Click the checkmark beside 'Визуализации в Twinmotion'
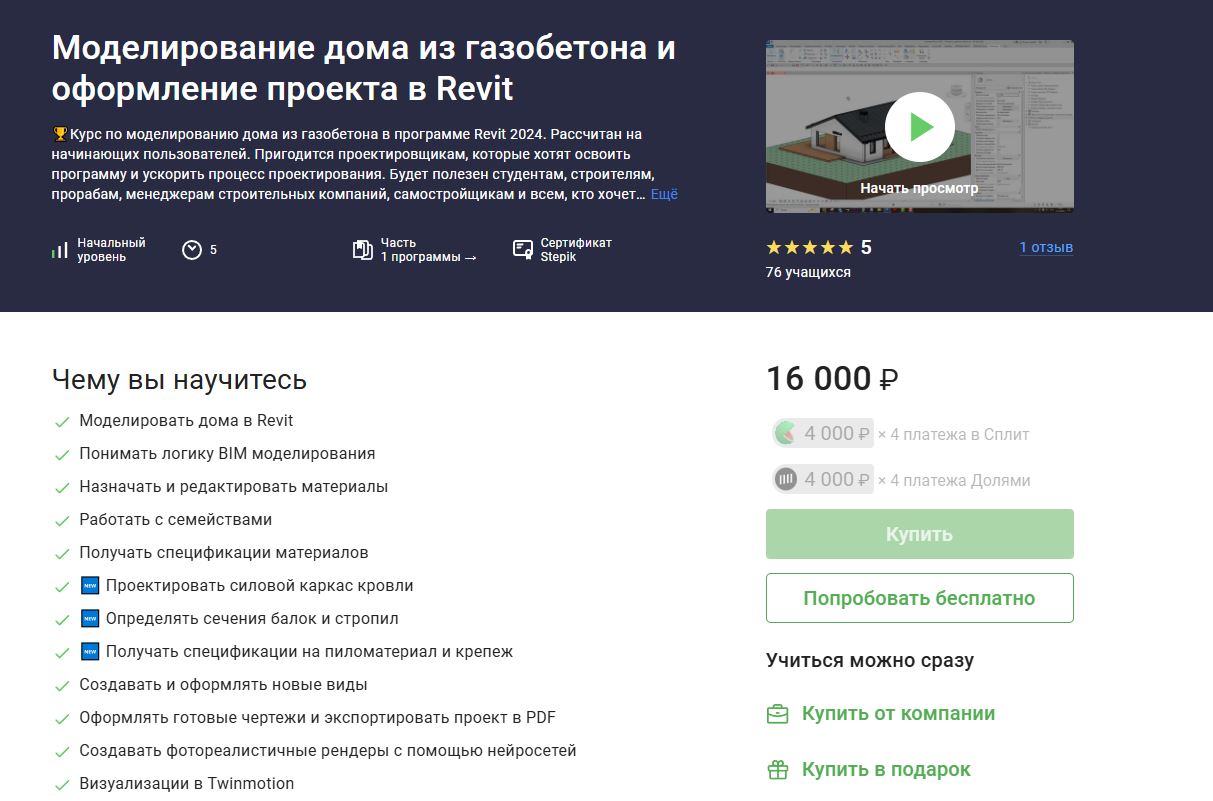 [62, 784]
